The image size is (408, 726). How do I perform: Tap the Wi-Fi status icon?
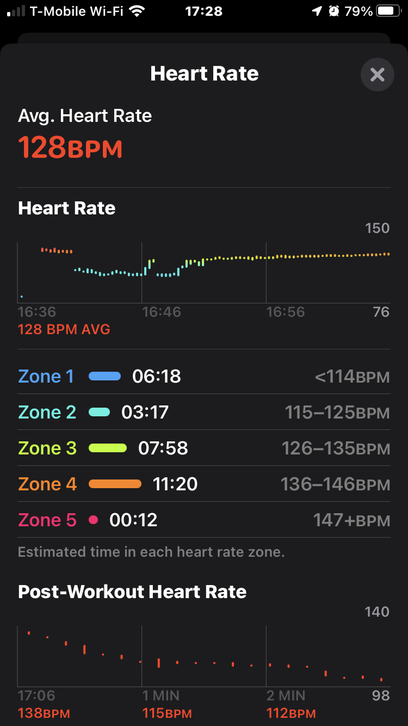136,11
